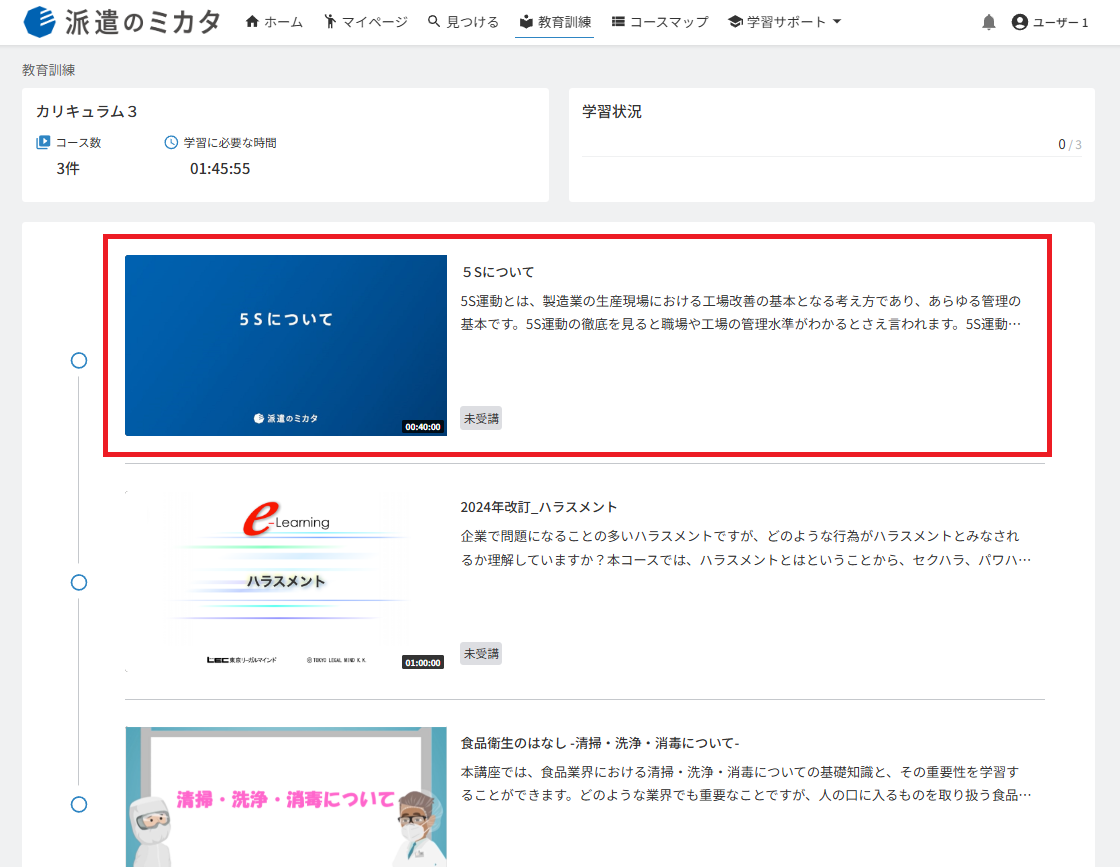Click the 3件 course count
The width and height of the screenshot is (1120, 867).
tap(68, 169)
